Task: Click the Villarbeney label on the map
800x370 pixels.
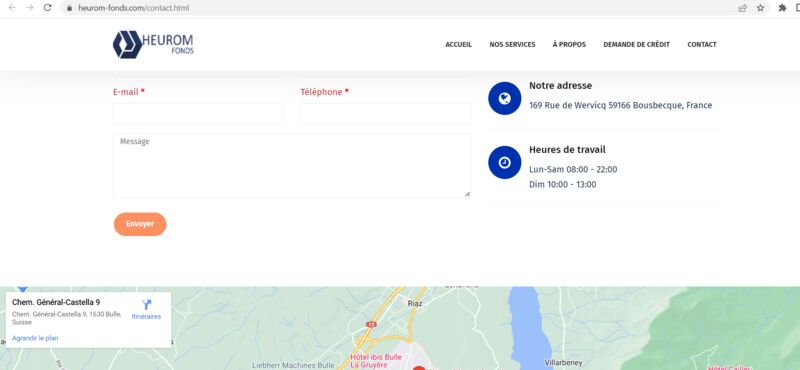Action: coord(563,362)
